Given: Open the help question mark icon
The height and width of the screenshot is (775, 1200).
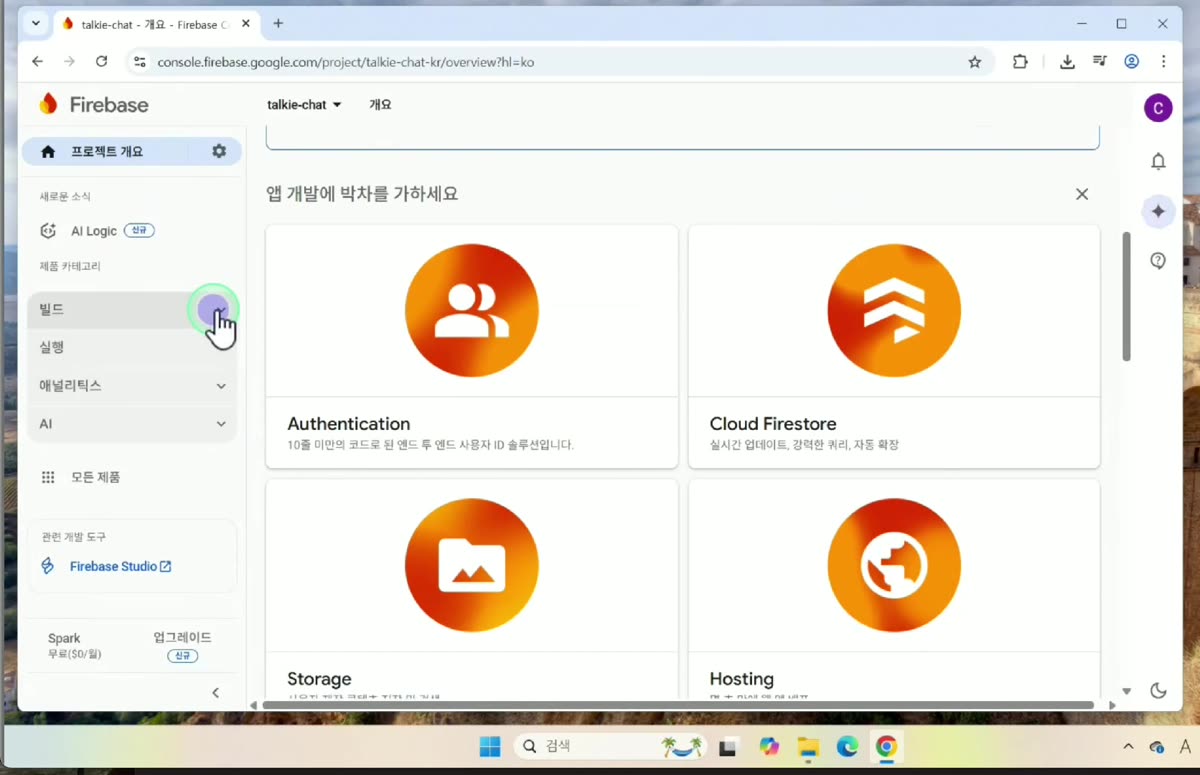Looking at the screenshot, I should [1158, 261].
